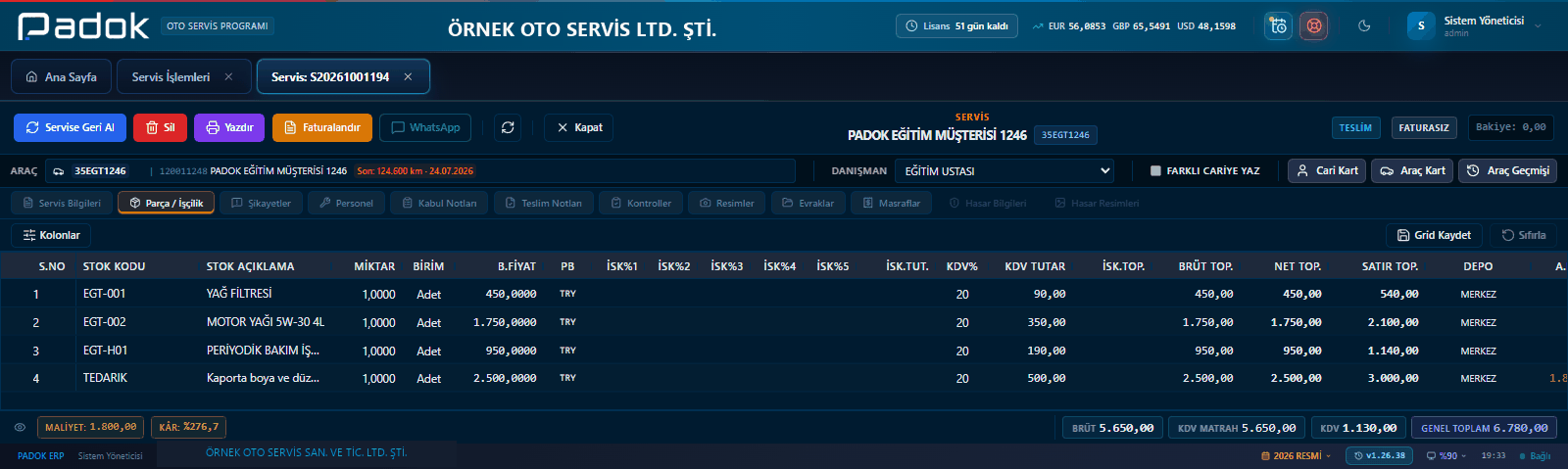Open the 2026 RESMİ period dropdown
The image size is (1568, 469).
tap(1297, 455)
